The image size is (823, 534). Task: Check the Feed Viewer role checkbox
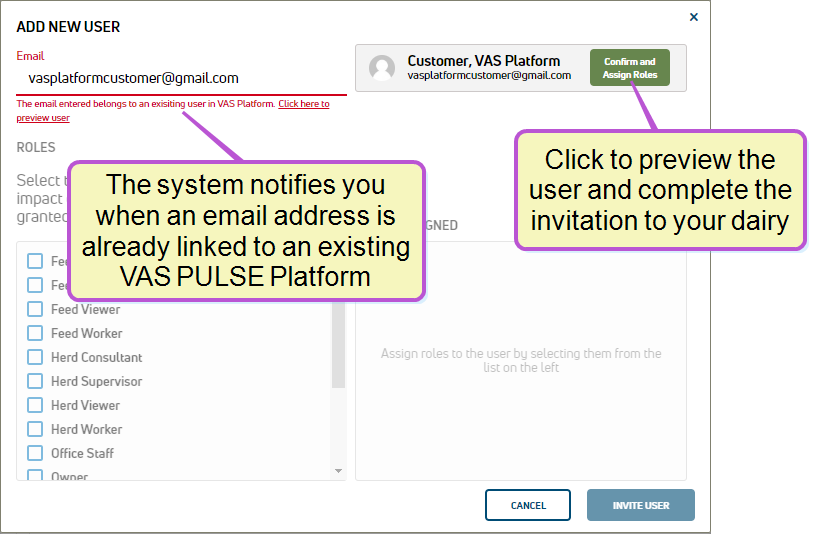coord(35,309)
